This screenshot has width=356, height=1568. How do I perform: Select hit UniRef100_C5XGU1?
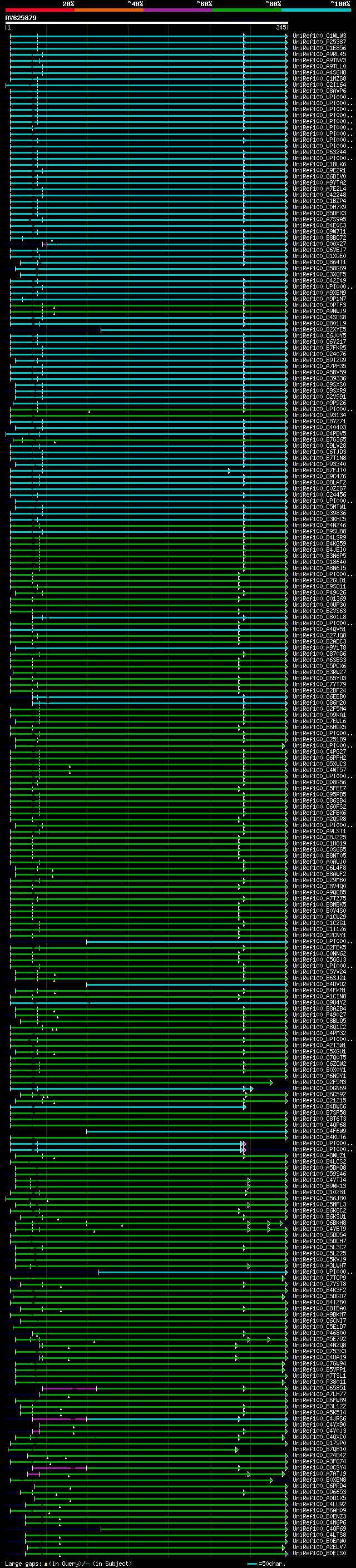319,1051
